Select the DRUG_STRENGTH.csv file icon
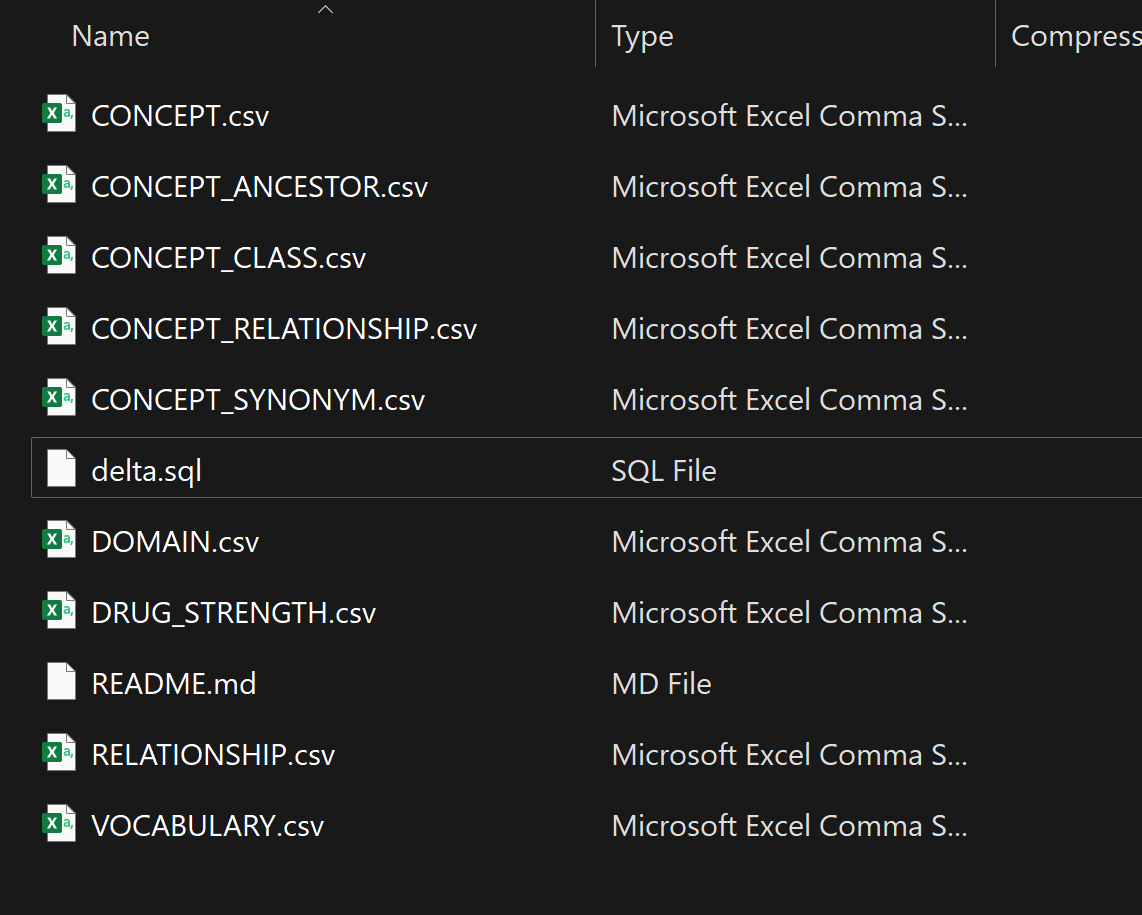Viewport: 1142px width, 915px height. (x=60, y=610)
